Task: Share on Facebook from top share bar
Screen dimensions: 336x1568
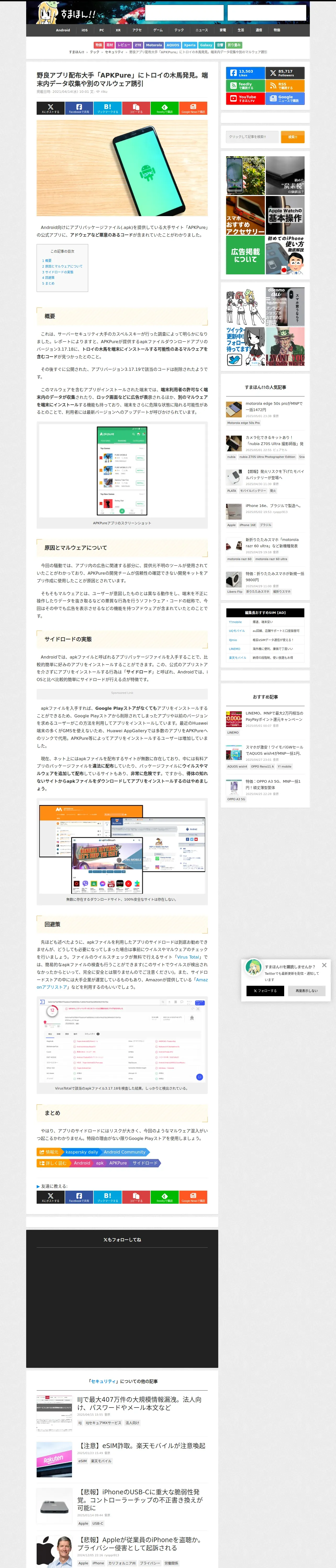Action: coord(79,109)
